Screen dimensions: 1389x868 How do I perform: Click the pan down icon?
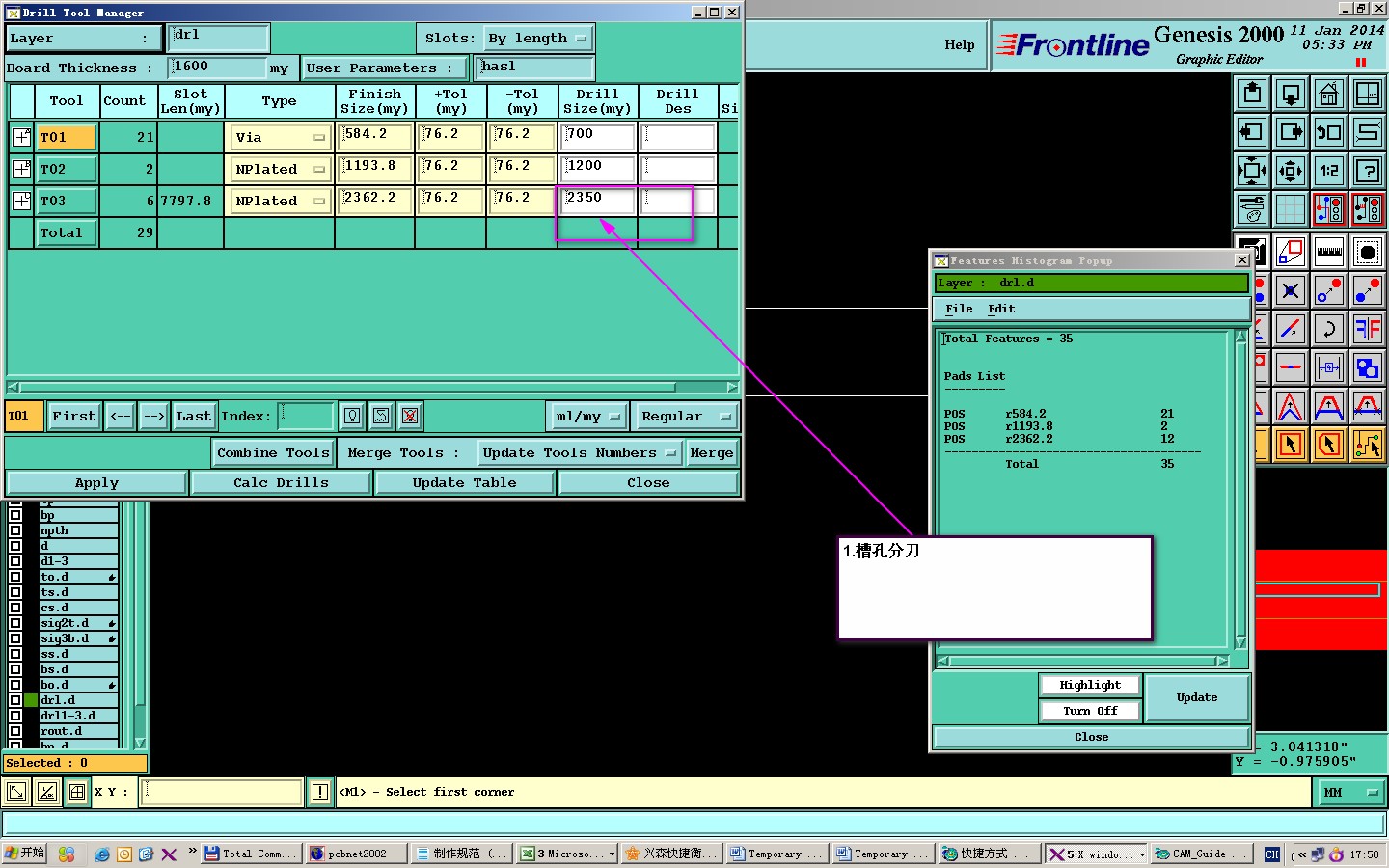(x=1291, y=94)
